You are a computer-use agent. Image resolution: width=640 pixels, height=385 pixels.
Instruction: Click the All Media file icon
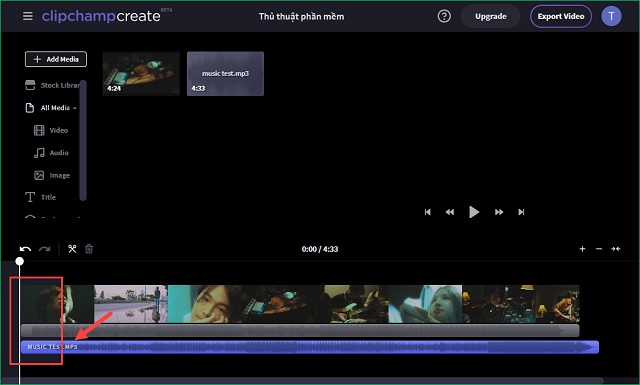point(30,108)
